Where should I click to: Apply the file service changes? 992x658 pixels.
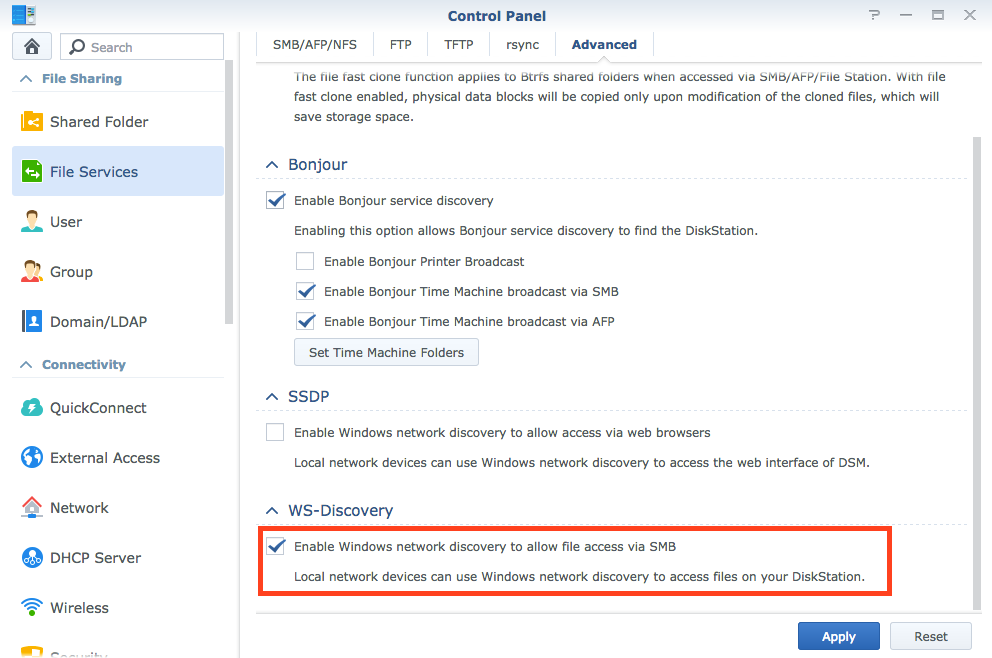(x=838, y=636)
